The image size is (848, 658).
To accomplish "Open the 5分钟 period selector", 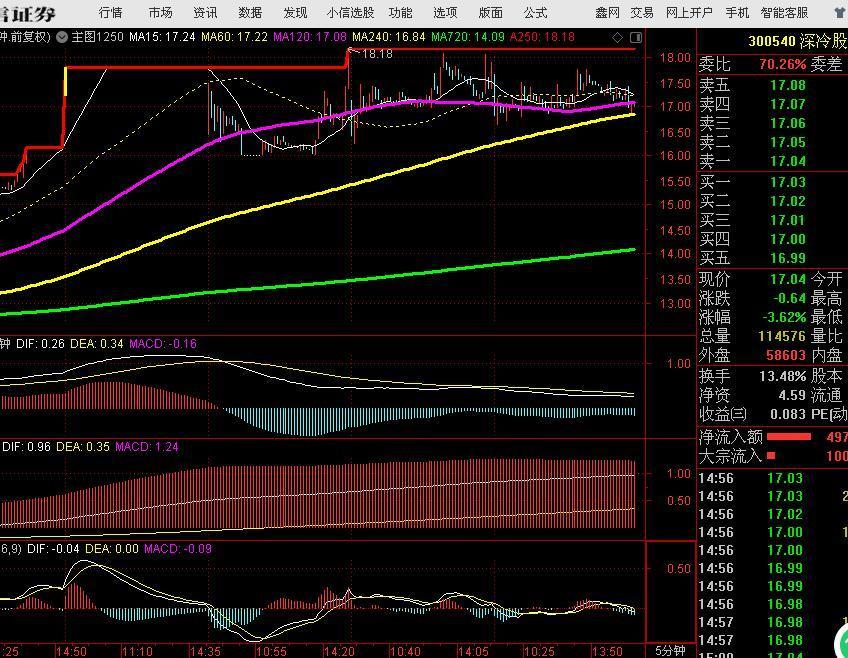I will tap(670, 650).
